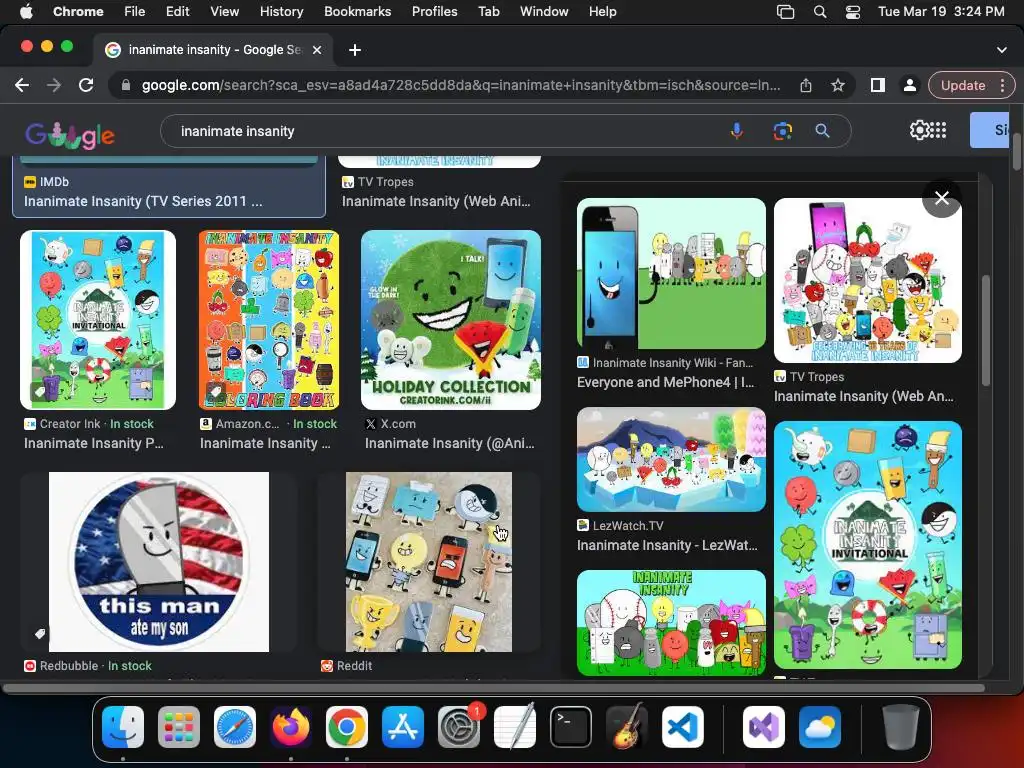This screenshot has height=768, width=1024.
Task: Bookmark this page with the star icon
Action: pyautogui.click(x=838, y=85)
